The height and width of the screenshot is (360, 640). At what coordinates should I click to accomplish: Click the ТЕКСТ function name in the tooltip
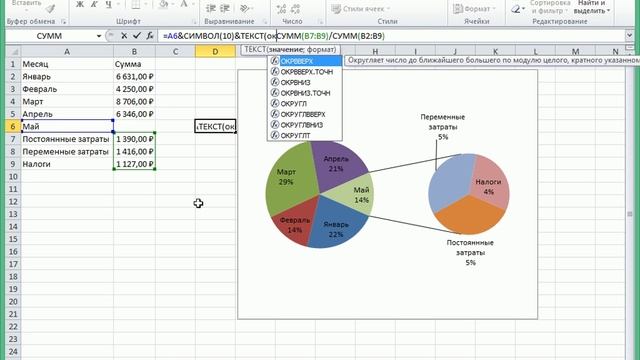click(x=255, y=49)
